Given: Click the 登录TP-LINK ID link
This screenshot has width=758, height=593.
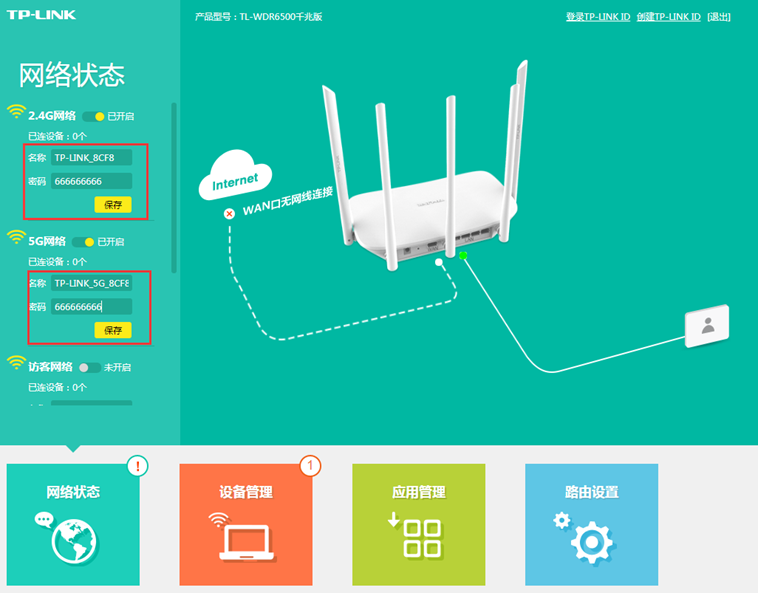Looking at the screenshot, I should coord(598,17).
